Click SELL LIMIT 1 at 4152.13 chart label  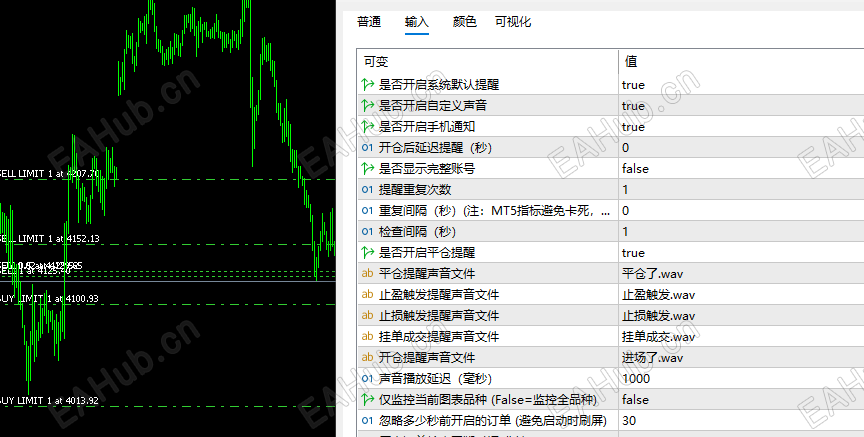[x=50, y=239]
